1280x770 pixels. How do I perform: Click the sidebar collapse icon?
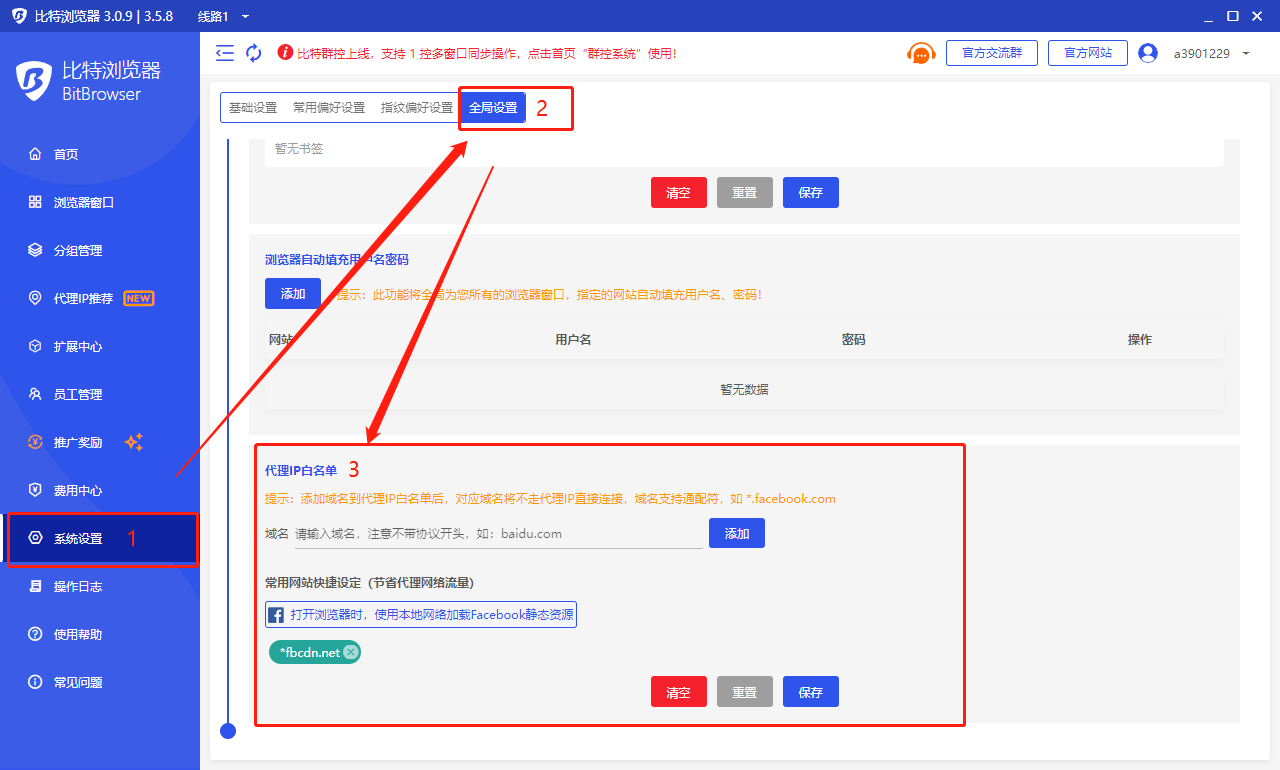pos(225,53)
